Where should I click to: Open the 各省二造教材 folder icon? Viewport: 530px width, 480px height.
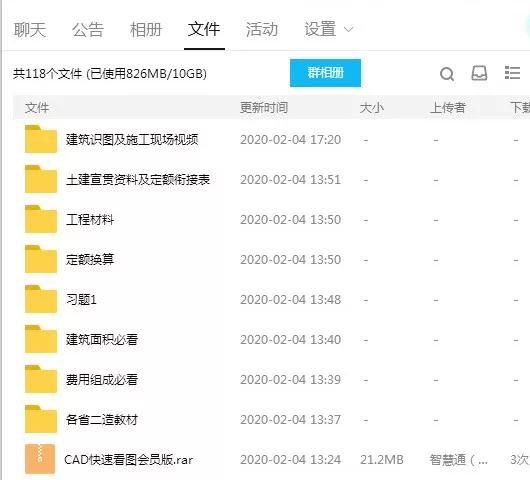click(41, 419)
